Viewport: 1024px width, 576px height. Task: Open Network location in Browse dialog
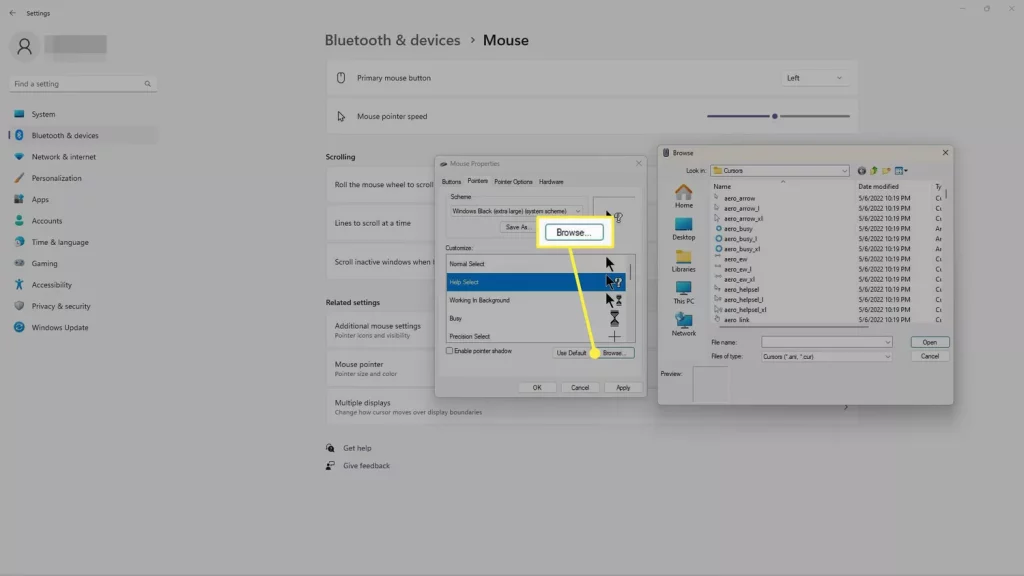[683, 325]
